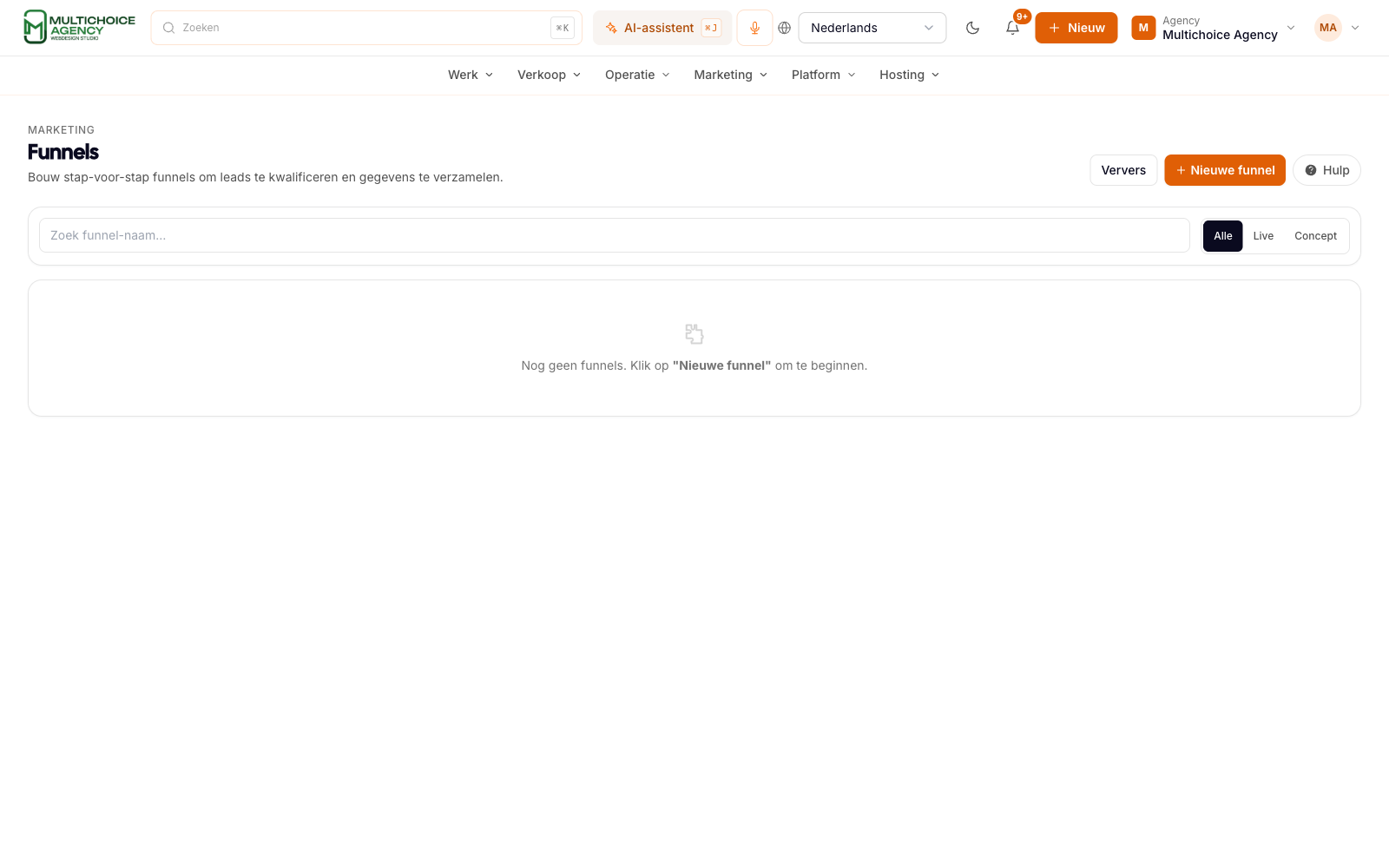The image size is (1389, 868).
Task: Click the MA user avatar
Action: click(x=1327, y=28)
